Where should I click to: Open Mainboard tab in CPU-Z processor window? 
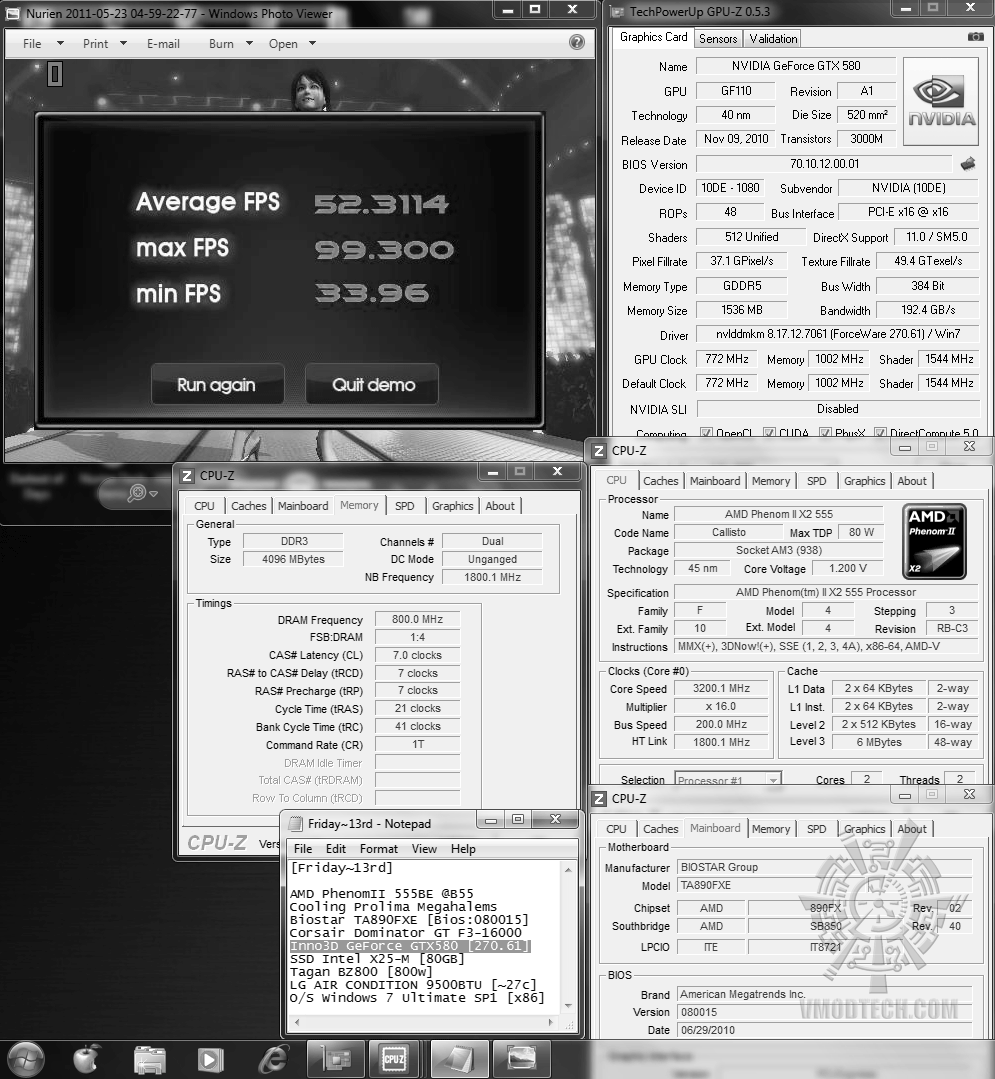(x=715, y=481)
